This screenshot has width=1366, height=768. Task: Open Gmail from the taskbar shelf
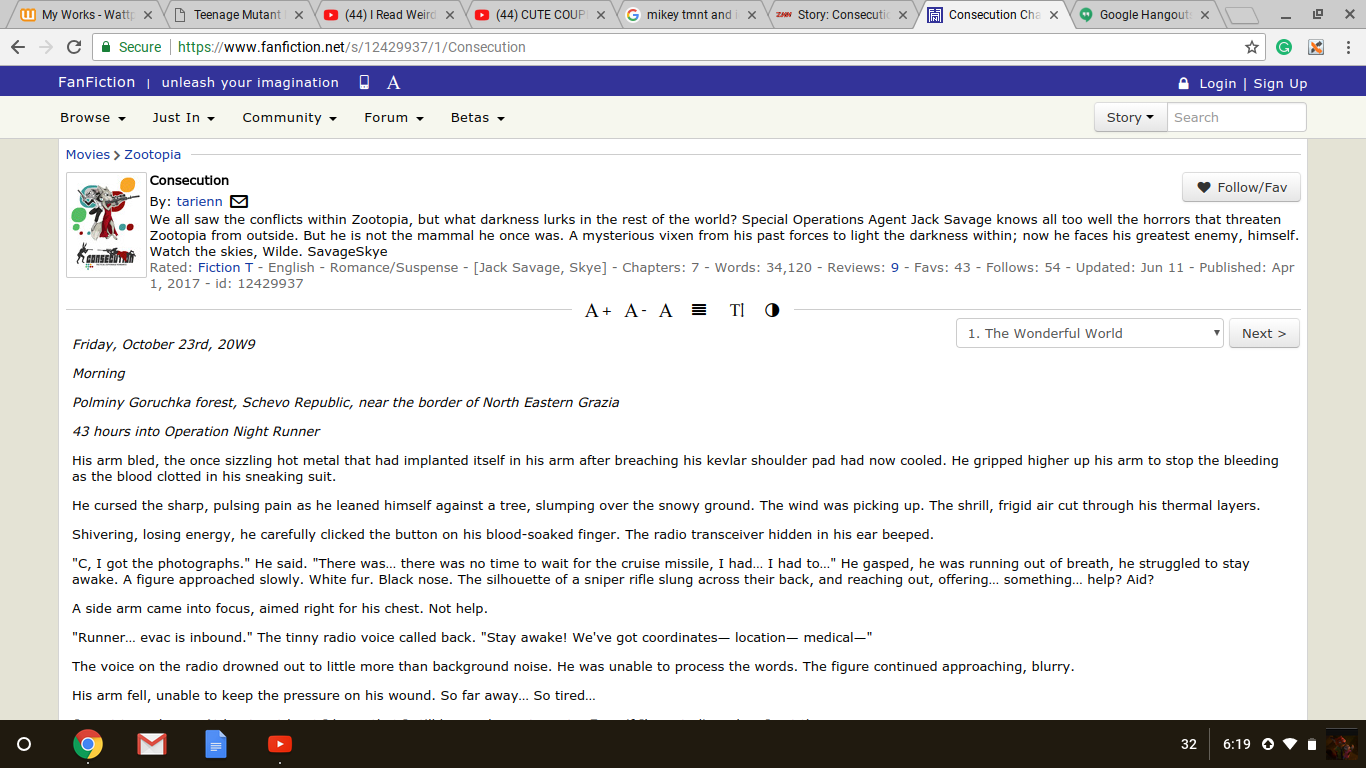click(152, 744)
